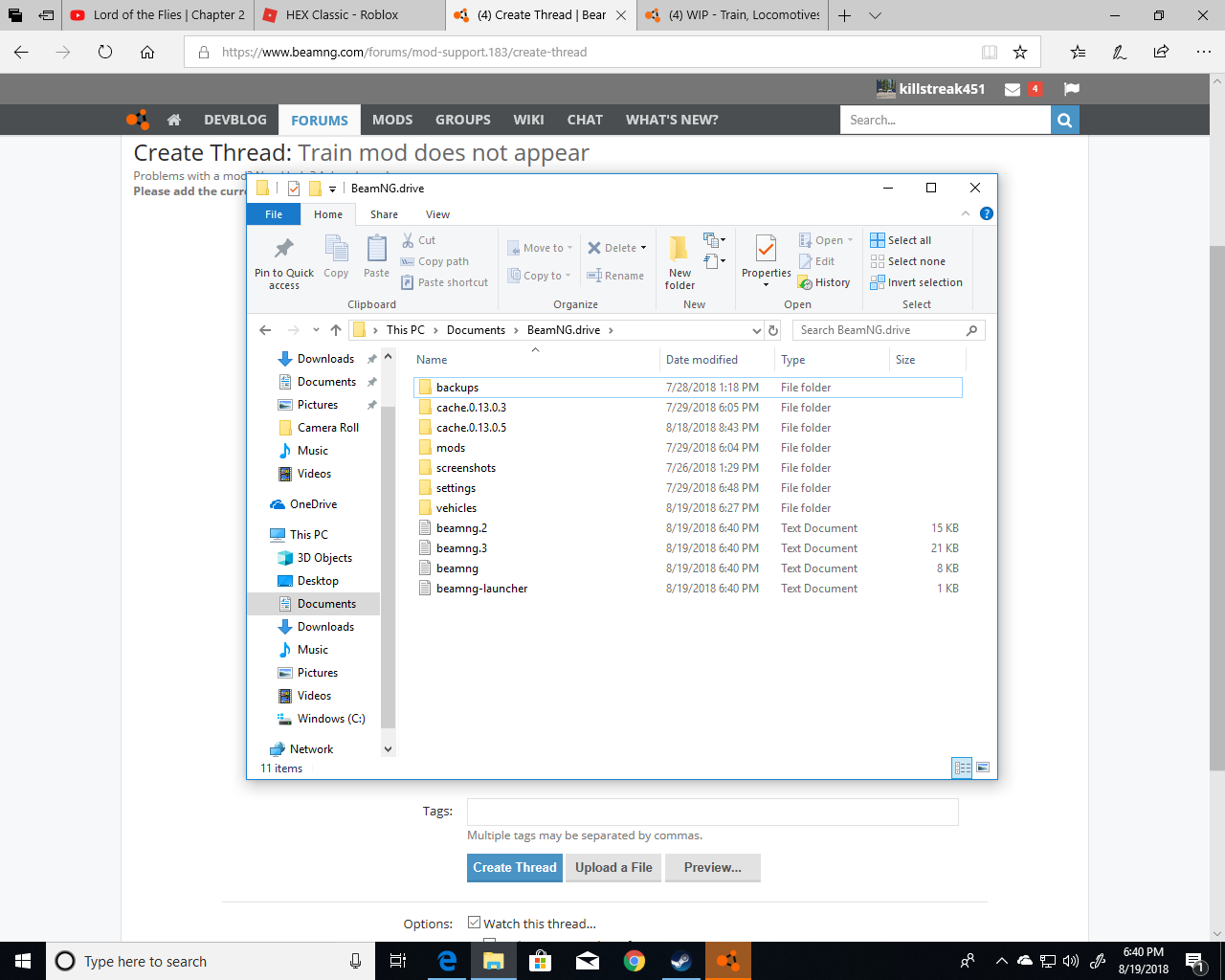The height and width of the screenshot is (980, 1225).
Task: Switch Explorer to details view layout
Action: 963,768
